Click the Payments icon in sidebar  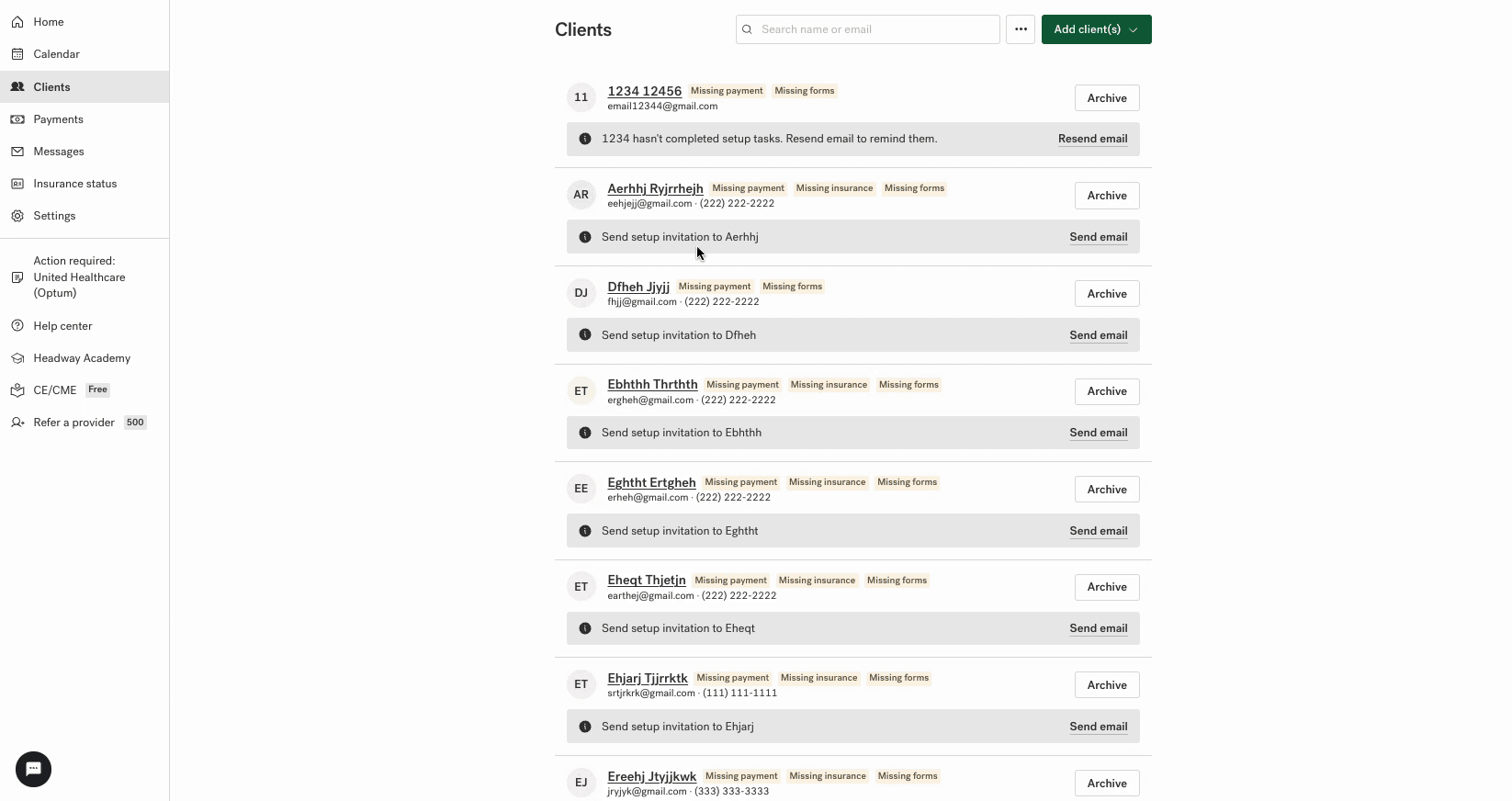click(17, 119)
